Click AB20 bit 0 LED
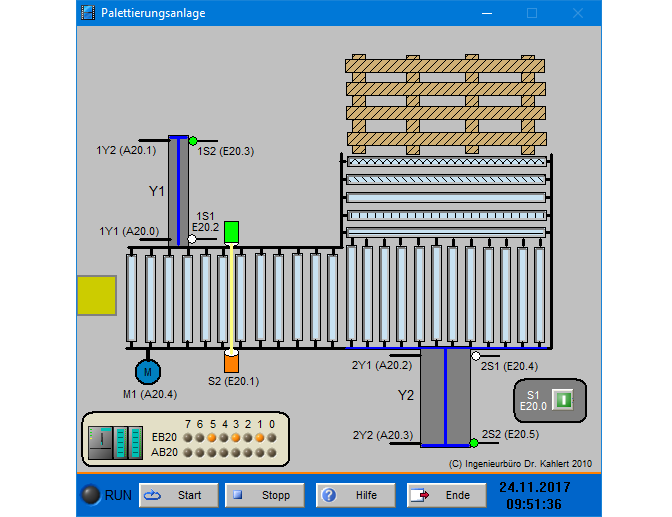The image size is (672, 517). (x=272, y=452)
